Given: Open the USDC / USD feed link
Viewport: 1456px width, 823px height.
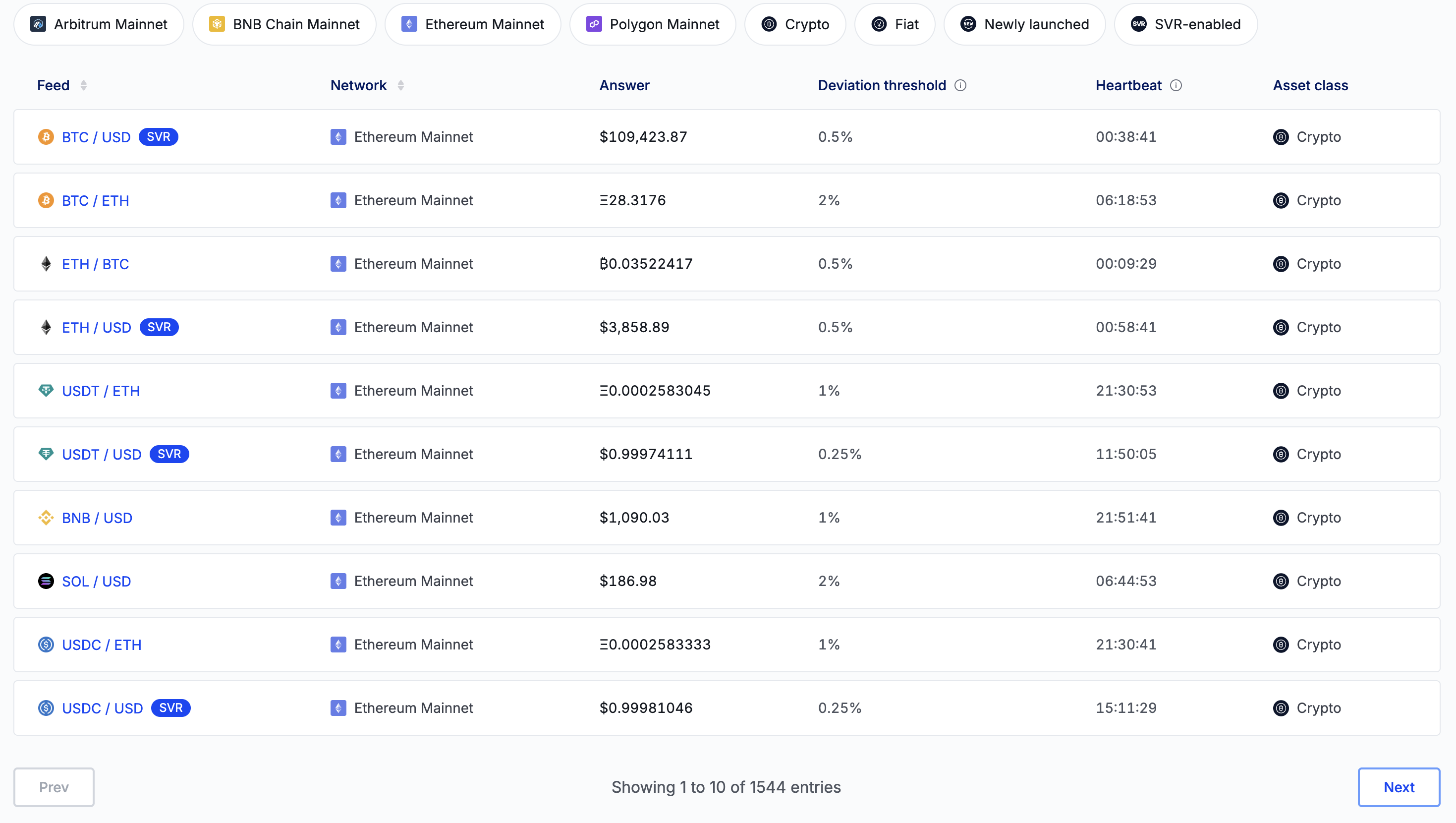Looking at the screenshot, I should 102,708.
